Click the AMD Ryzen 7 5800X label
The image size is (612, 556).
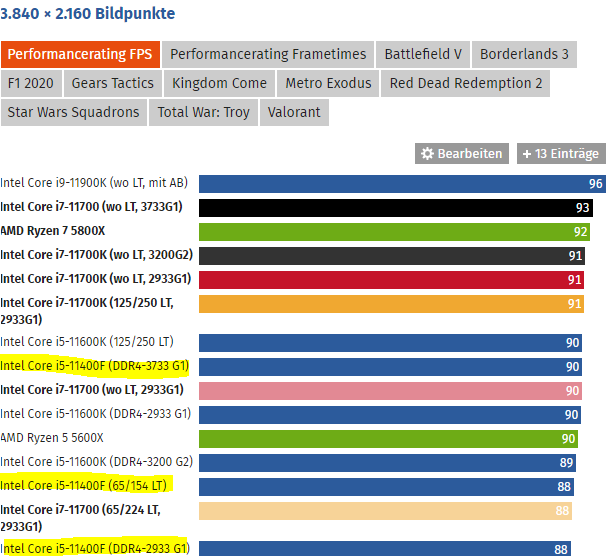(x=53, y=231)
